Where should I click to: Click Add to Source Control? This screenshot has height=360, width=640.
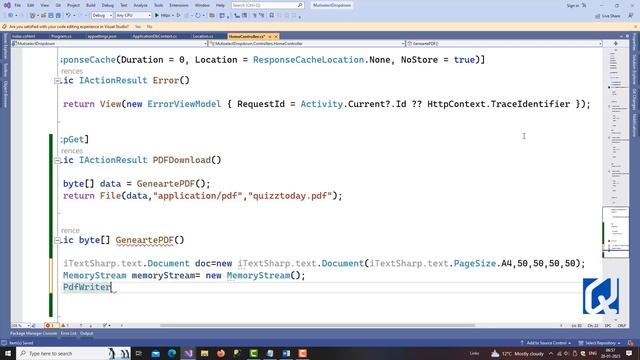point(546,343)
